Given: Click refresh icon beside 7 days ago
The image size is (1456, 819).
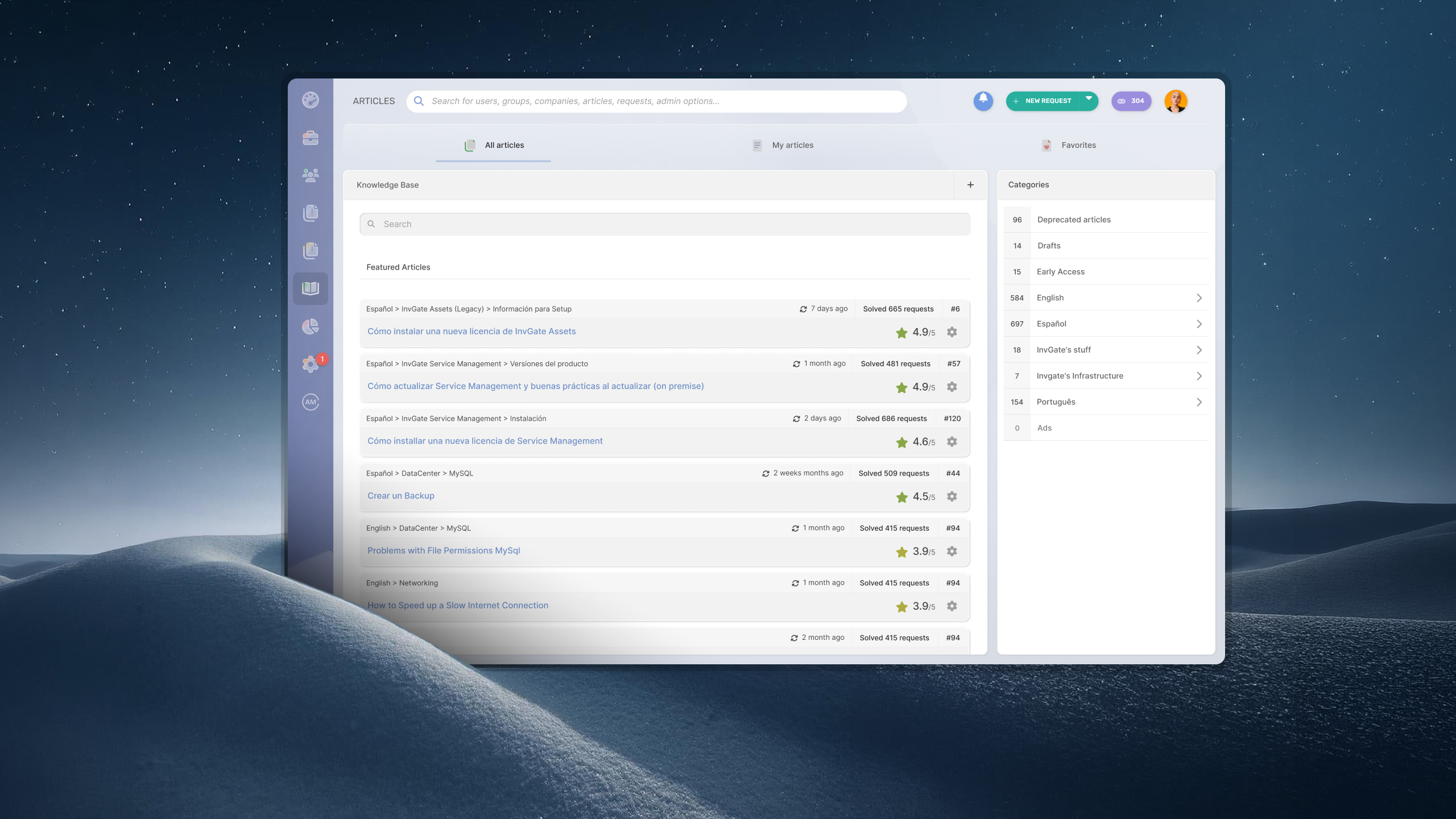Looking at the screenshot, I should click(x=804, y=309).
